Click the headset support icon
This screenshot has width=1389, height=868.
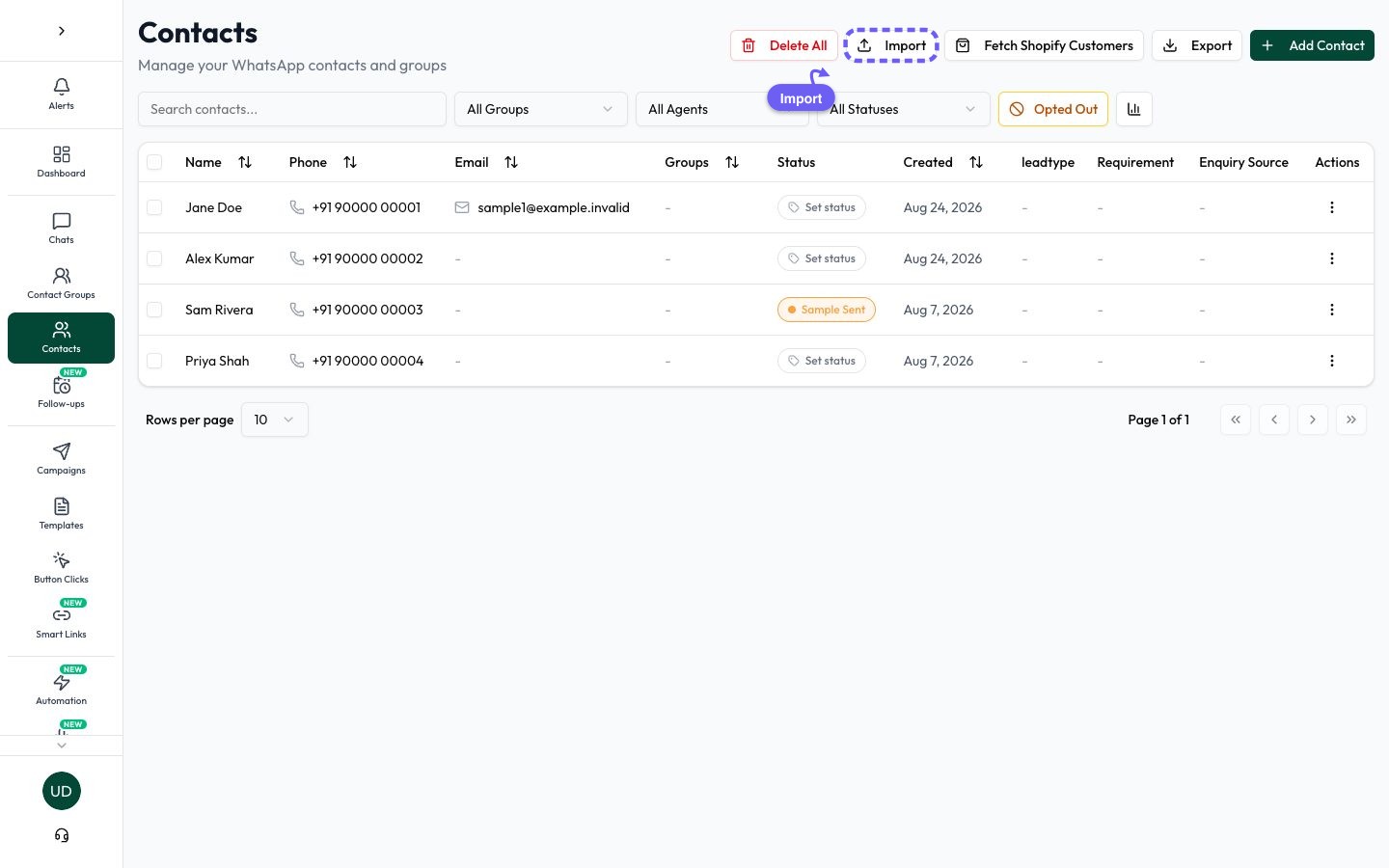pos(62,835)
